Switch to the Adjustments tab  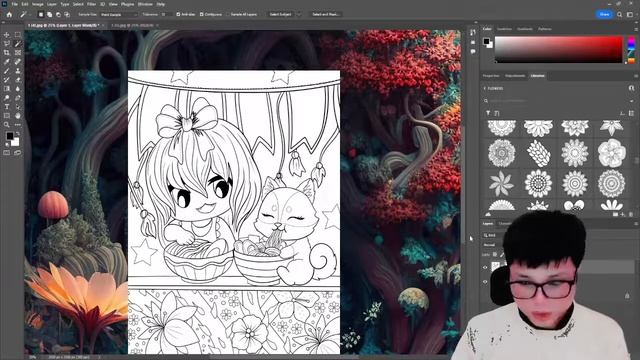(515, 76)
